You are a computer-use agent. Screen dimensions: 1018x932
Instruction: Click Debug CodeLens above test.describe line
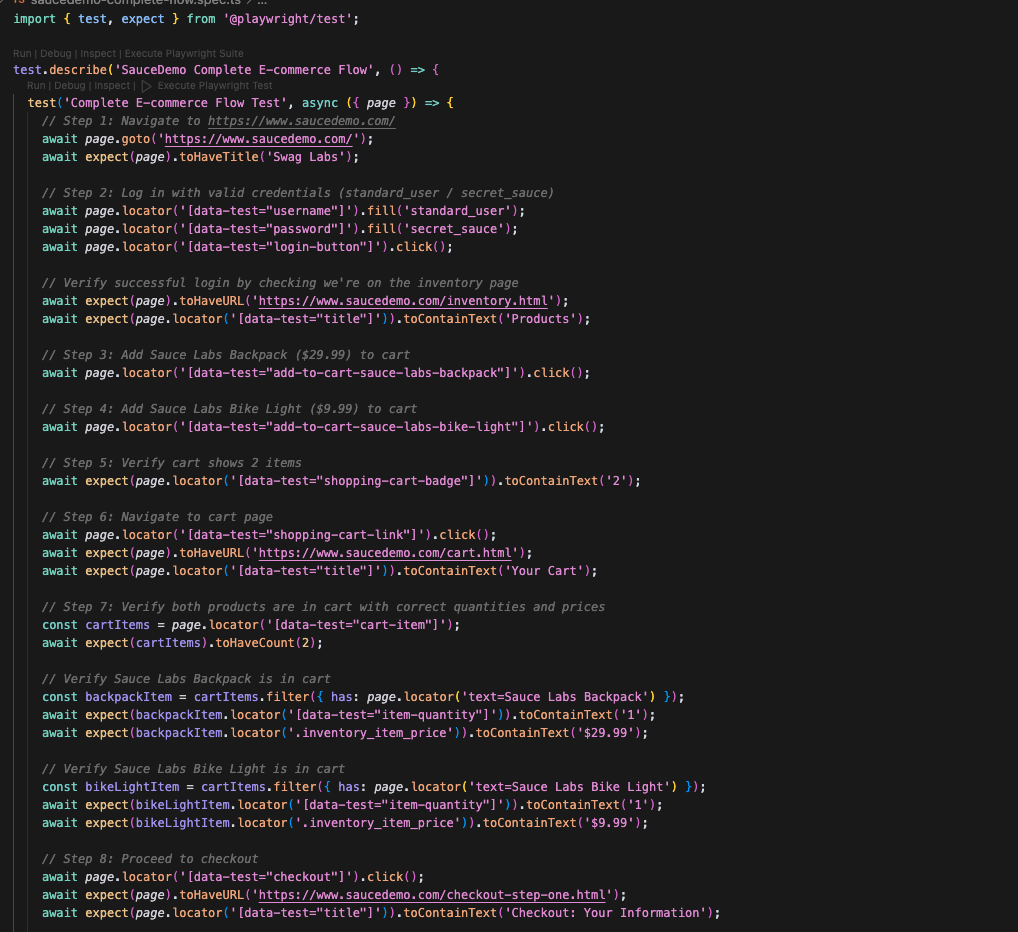(57, 53)
